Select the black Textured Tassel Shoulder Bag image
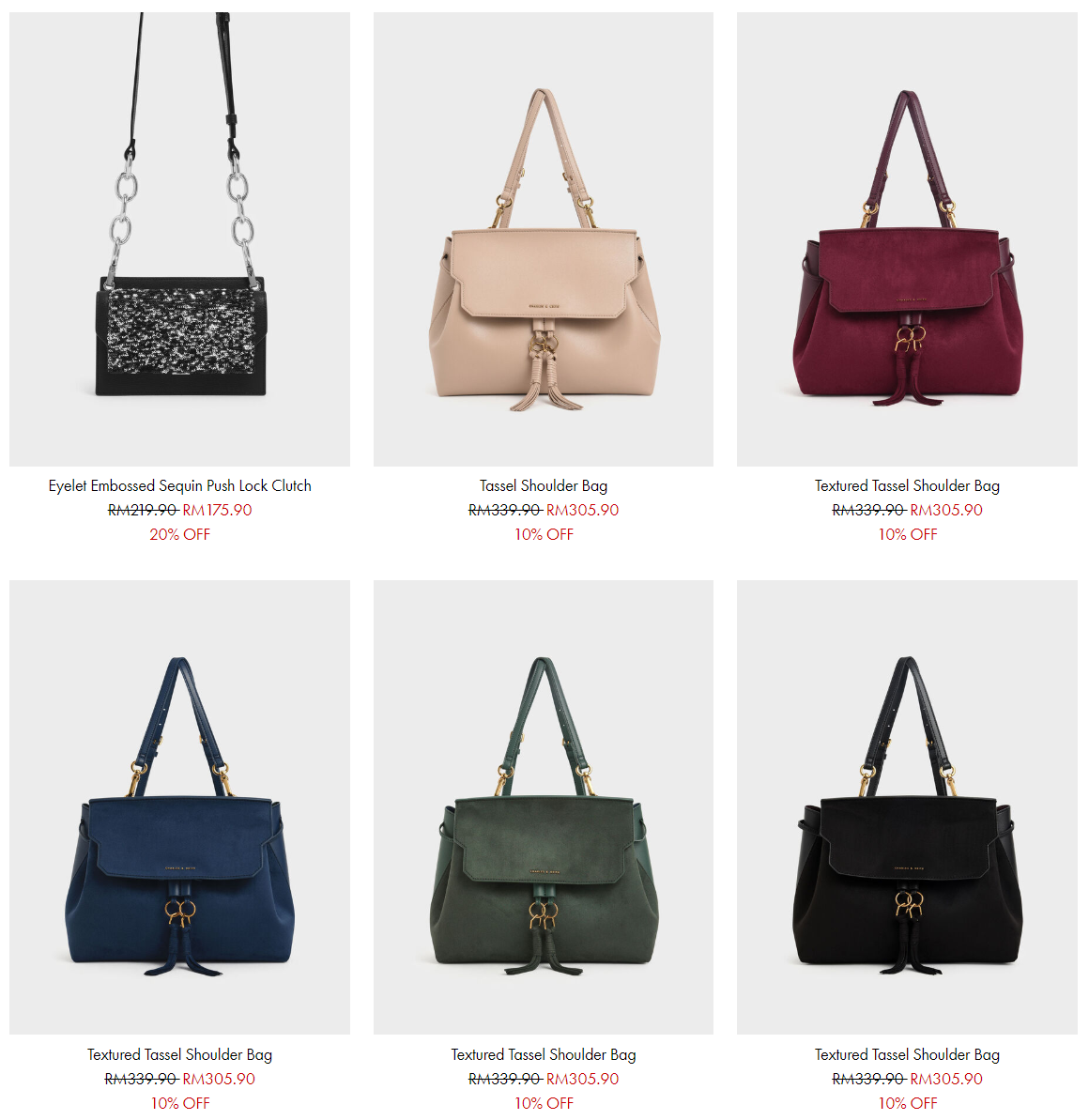Viewport: 1089px width, 1120px height. point(907,807)
